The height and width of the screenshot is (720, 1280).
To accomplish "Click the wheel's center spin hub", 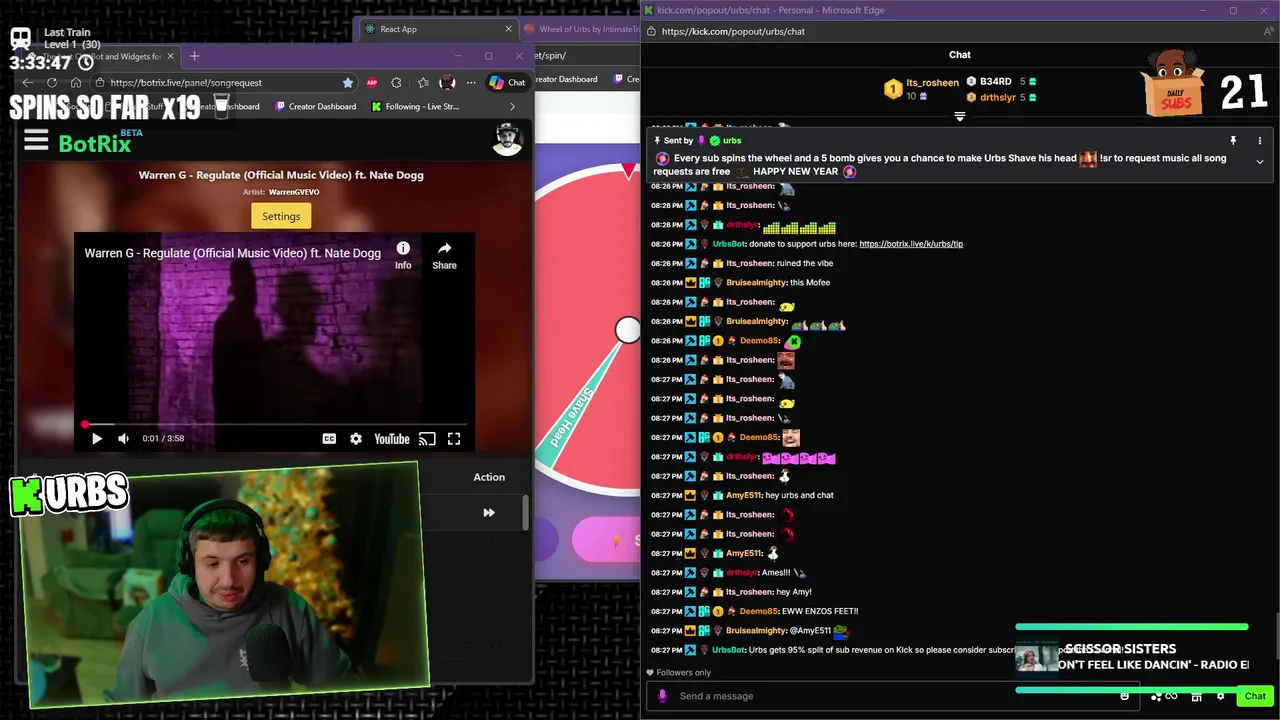I will pos(628,330).
